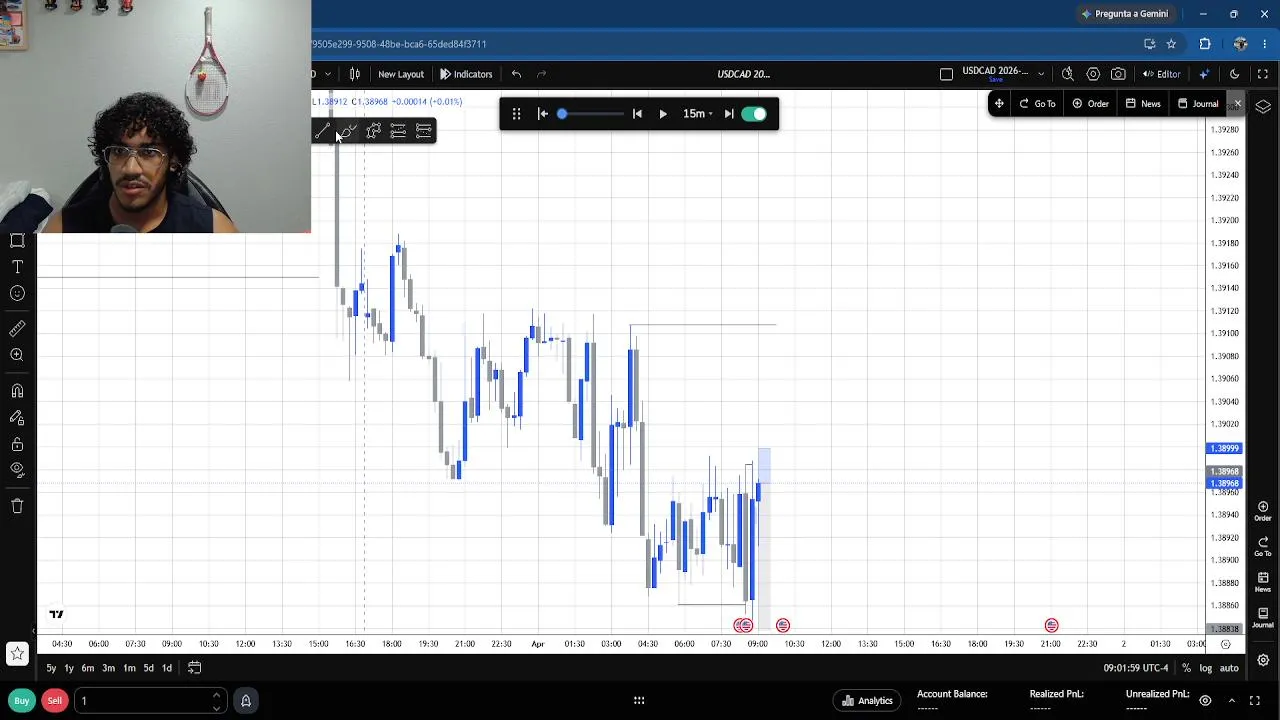Open News in the right sidebar
The width and height of the screenshot is (1280, 720).
[1263, 582]
